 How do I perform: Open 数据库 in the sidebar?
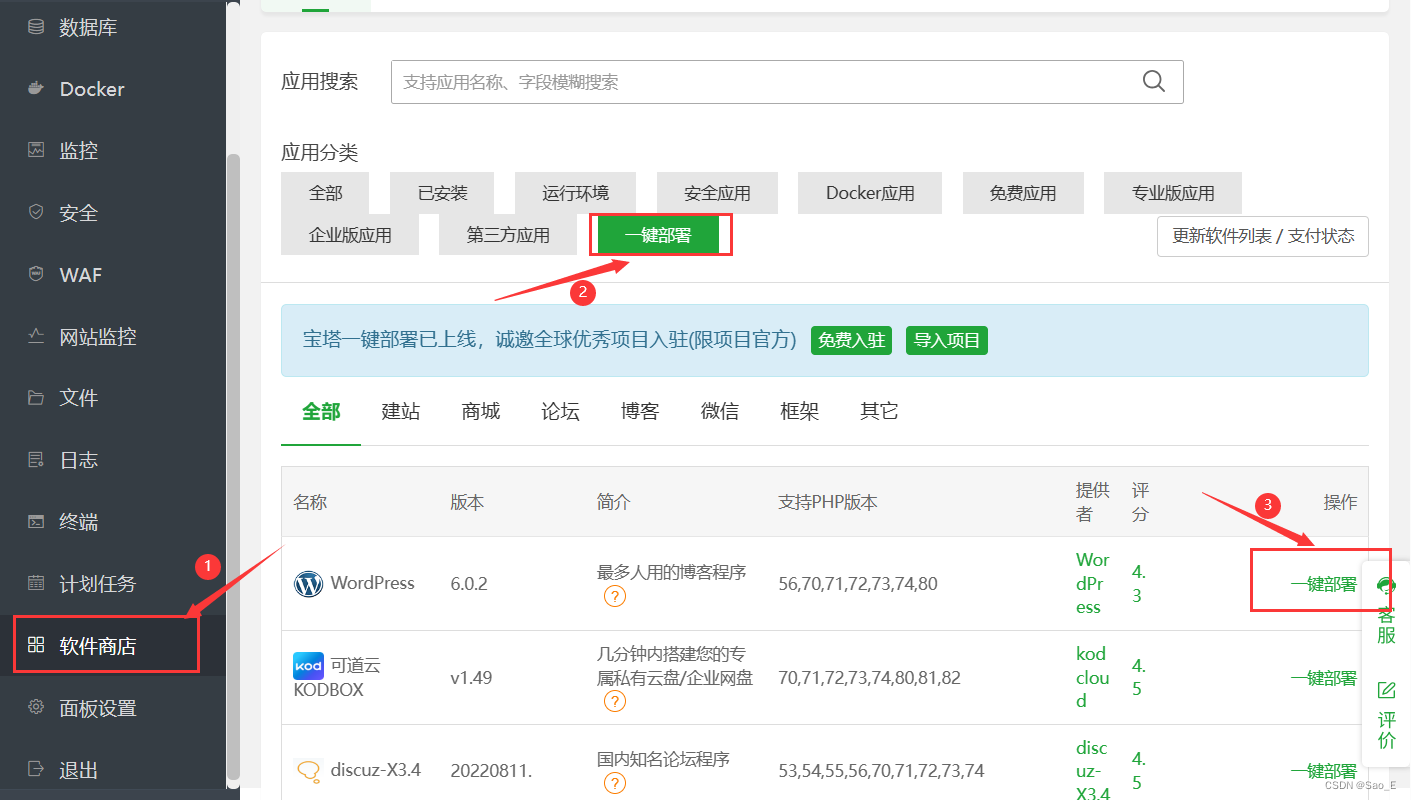[x=88, y=27]
